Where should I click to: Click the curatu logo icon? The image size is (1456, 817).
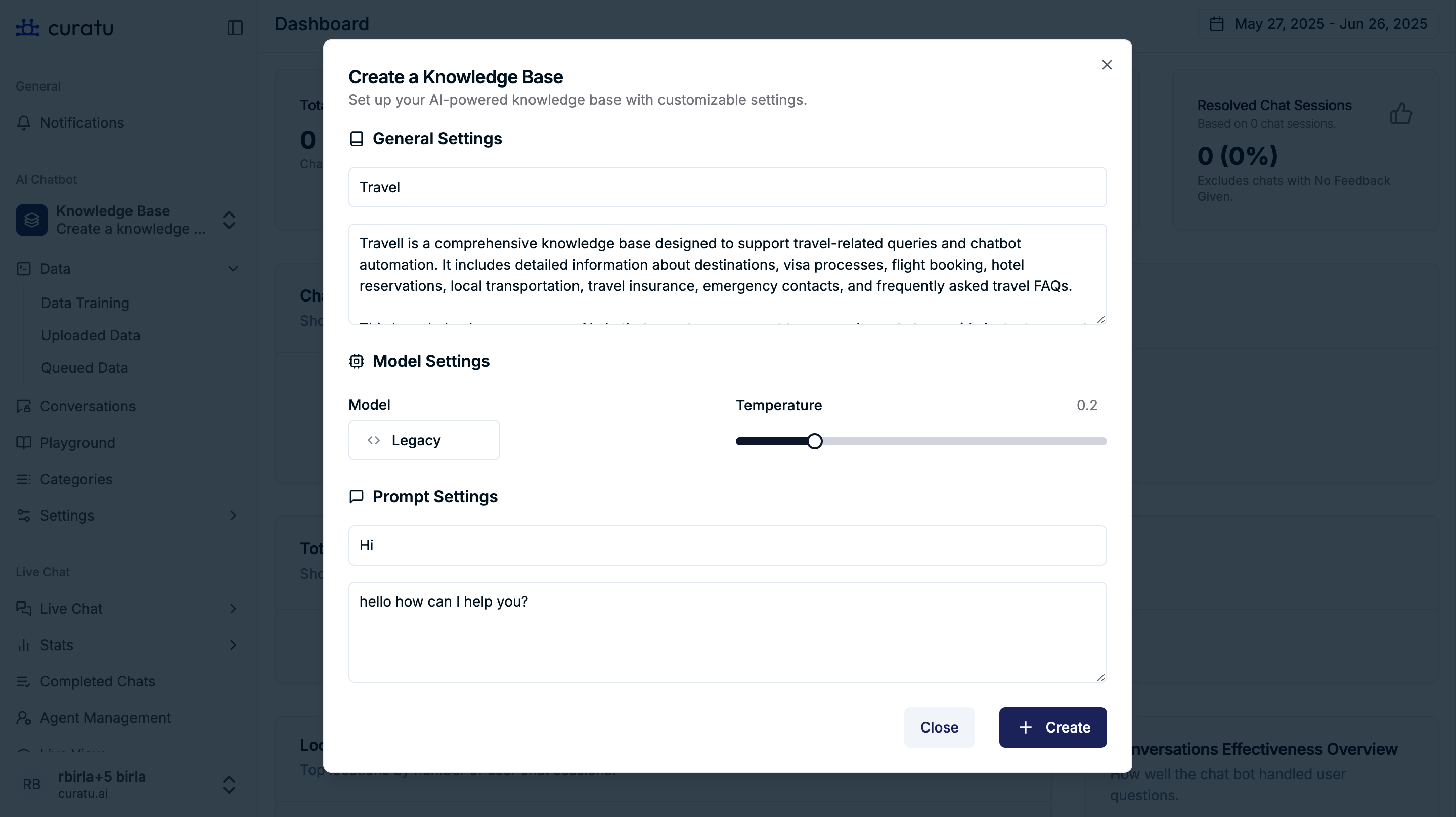[x=27, y=27]
